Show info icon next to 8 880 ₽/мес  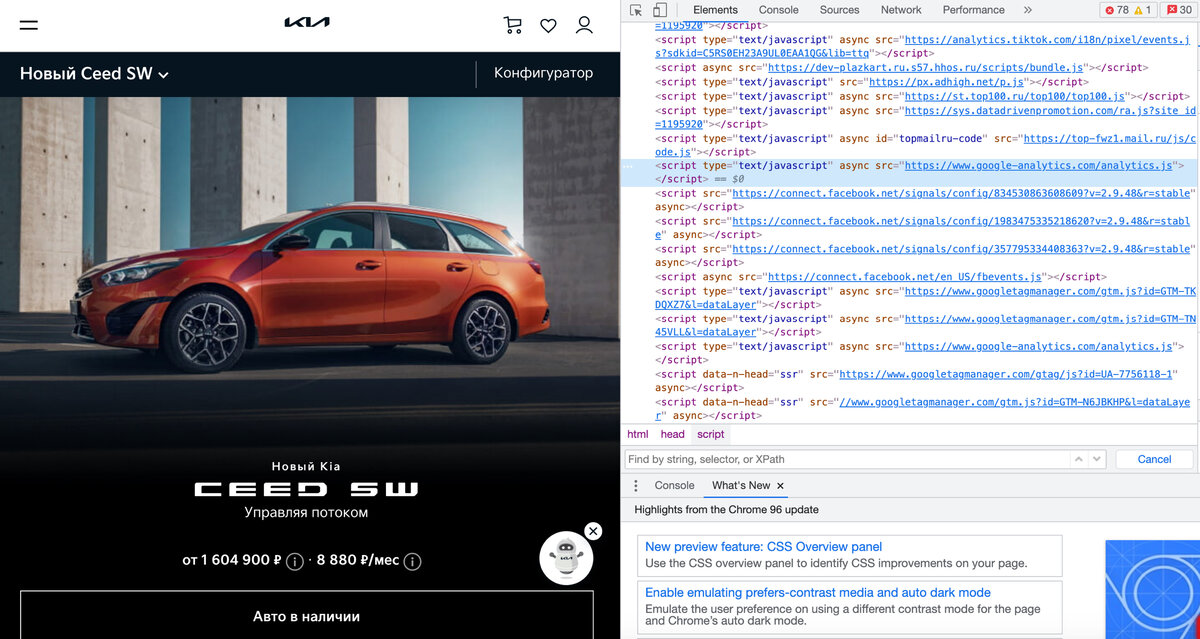pyautogui.click(x=412, y=561)
